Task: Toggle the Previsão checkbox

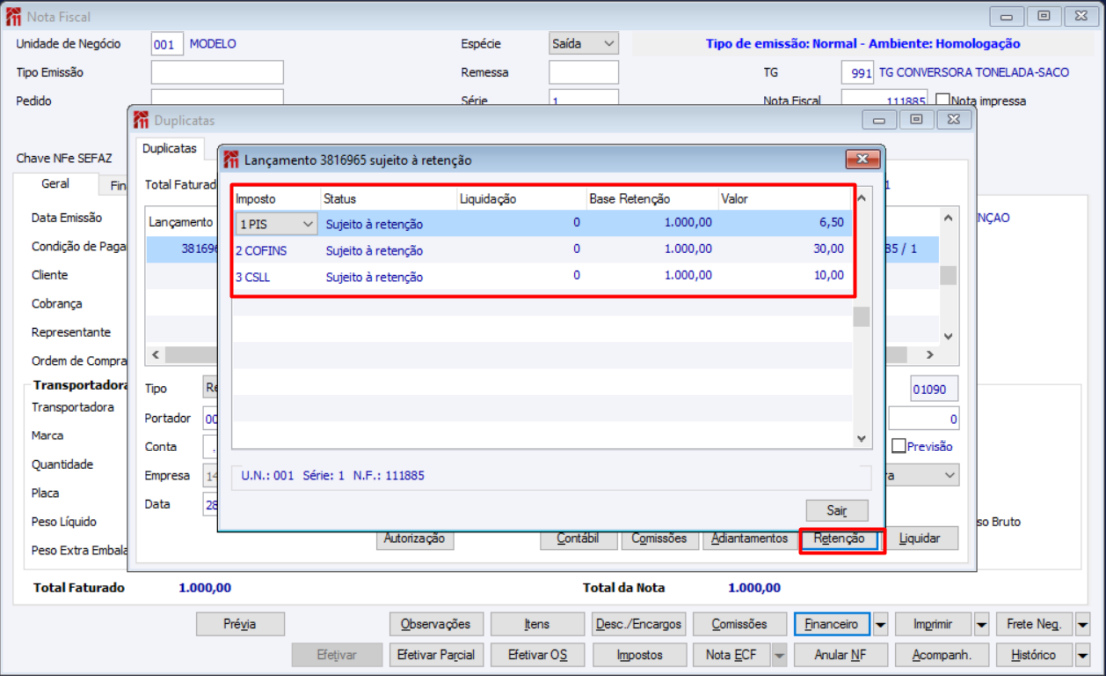Action: pos(899,446)
